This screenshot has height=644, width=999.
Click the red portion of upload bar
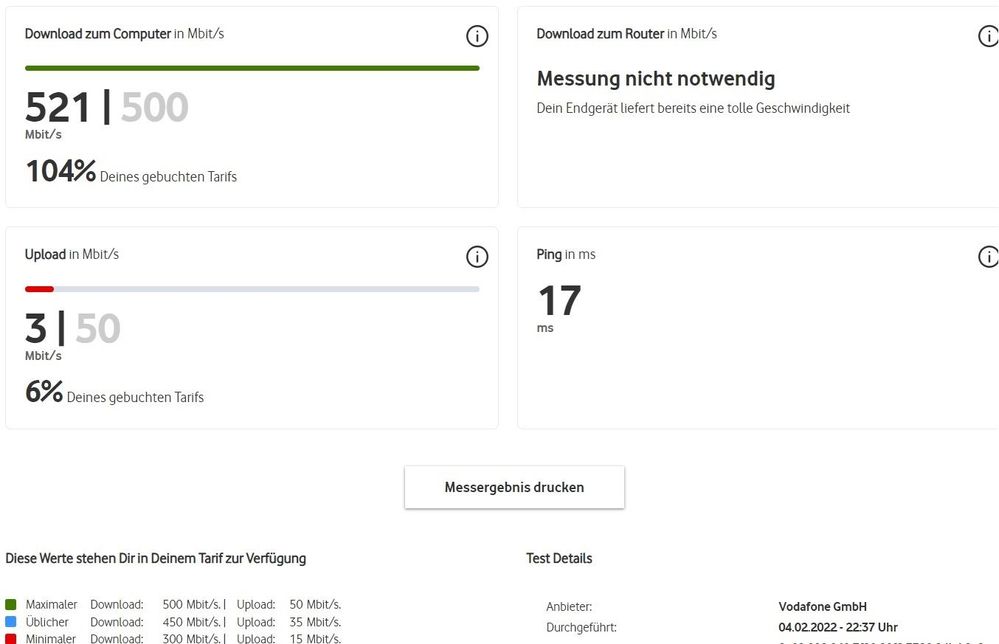[x=39, y=289]
